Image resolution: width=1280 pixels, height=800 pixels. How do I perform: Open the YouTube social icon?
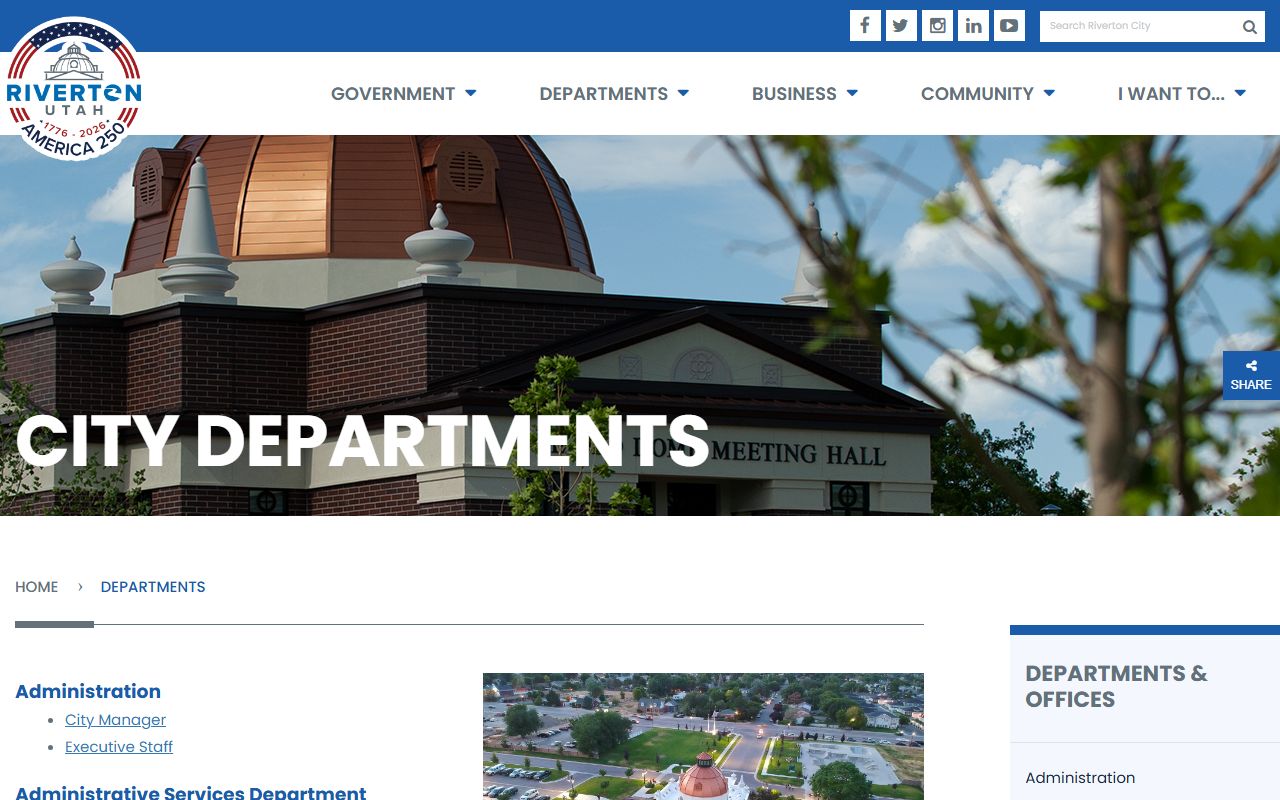[1009, 26]
